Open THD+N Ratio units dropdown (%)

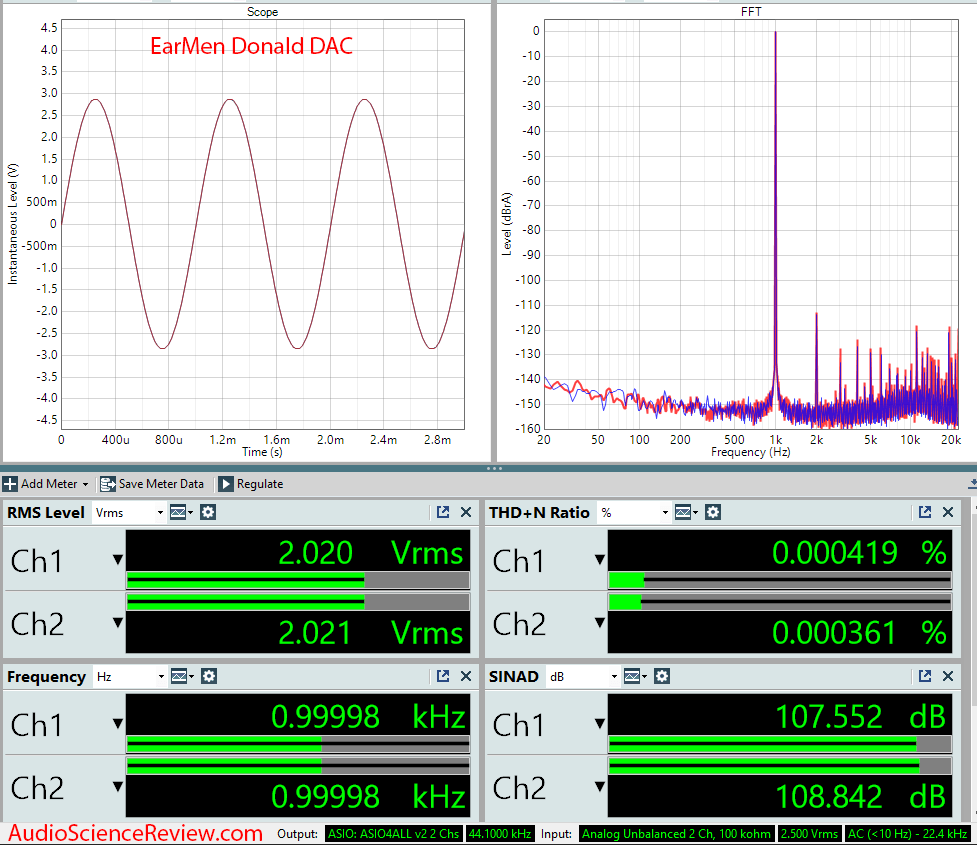coord(634,512)
